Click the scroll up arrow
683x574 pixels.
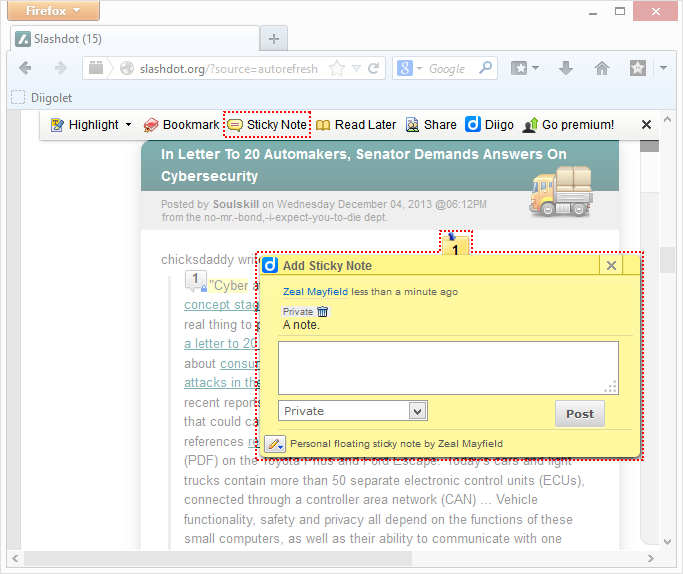click(x=667, y=119)
